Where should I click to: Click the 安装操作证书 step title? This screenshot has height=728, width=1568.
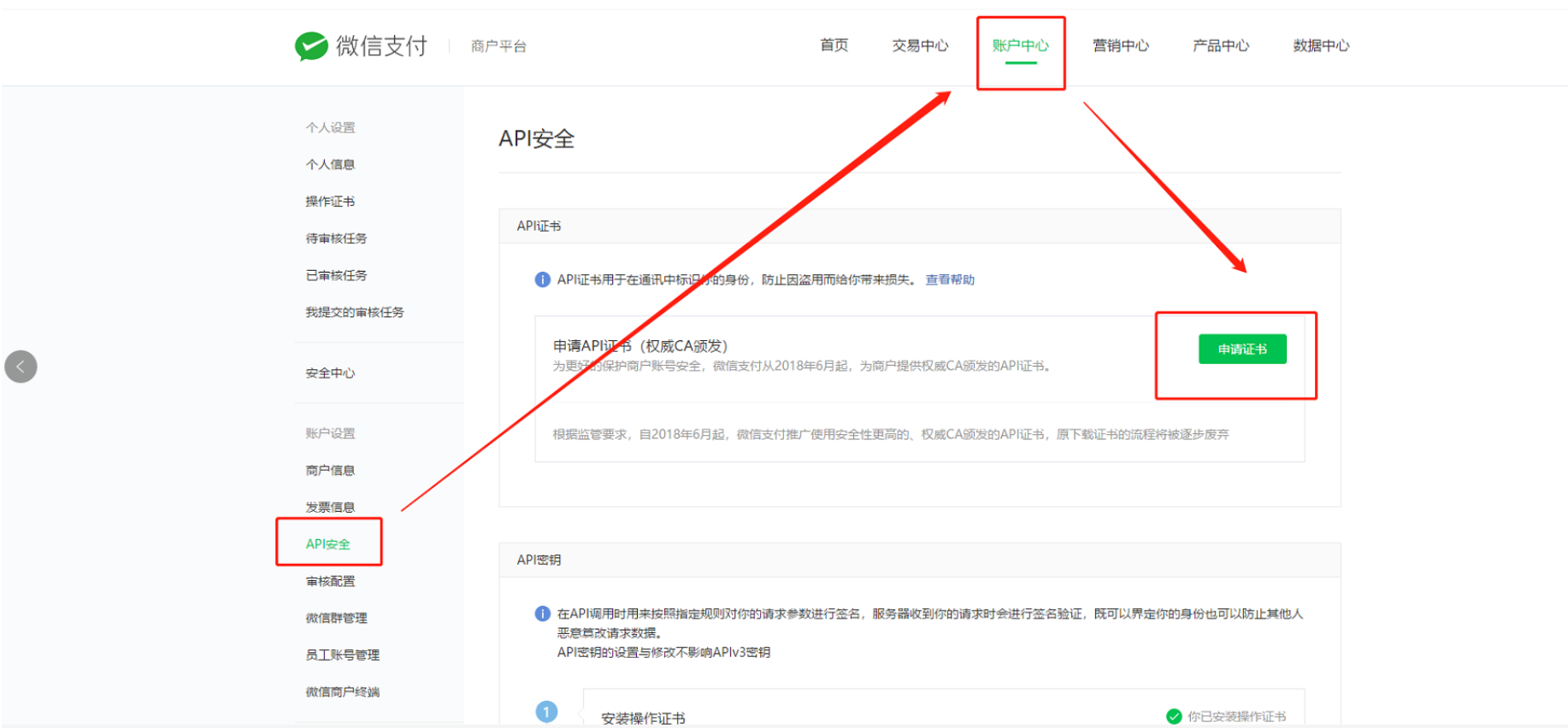[643, 718]
